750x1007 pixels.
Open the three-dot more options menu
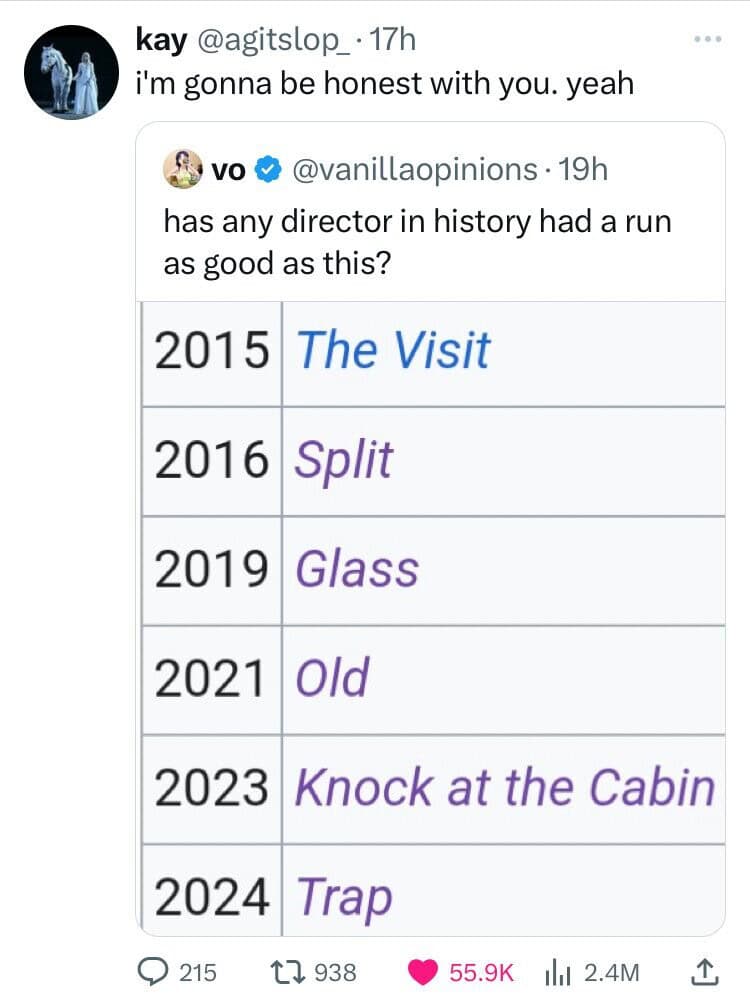point(708,39)
